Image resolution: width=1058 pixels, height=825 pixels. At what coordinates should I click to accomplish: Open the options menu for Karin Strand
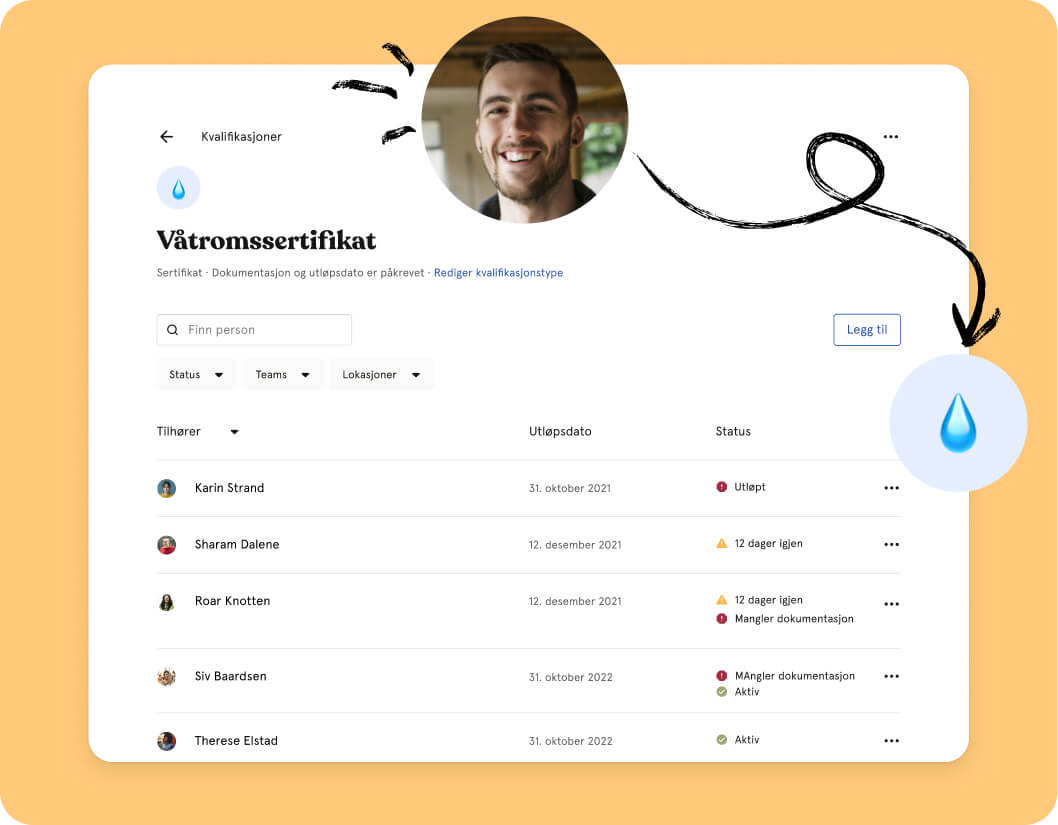pos(891,488)
